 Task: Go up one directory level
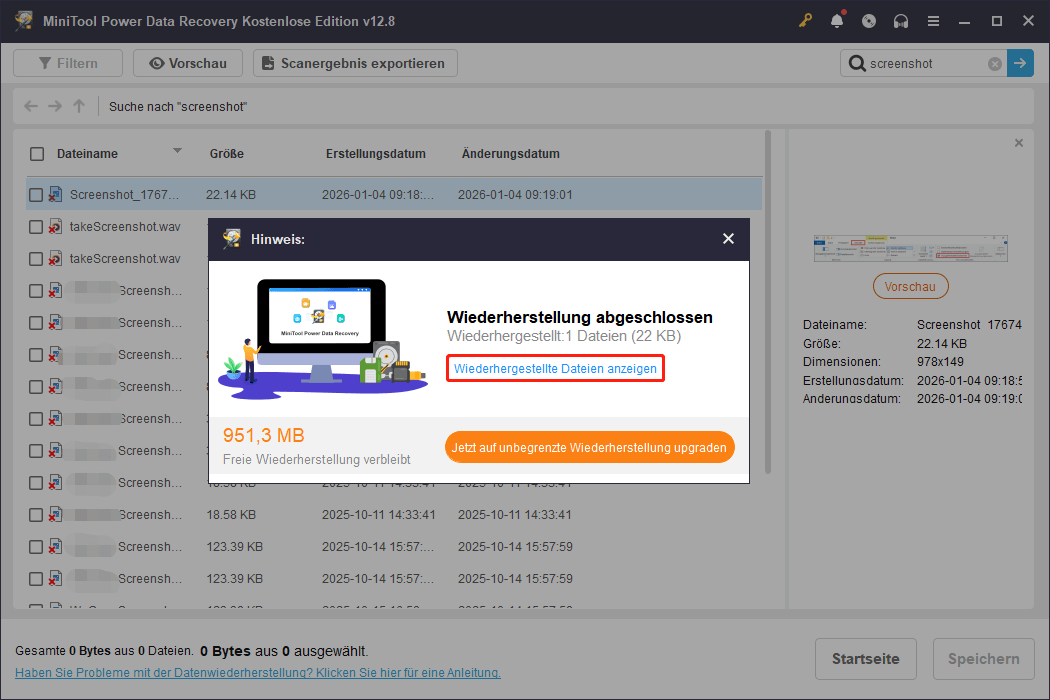[x=79, y=105]
